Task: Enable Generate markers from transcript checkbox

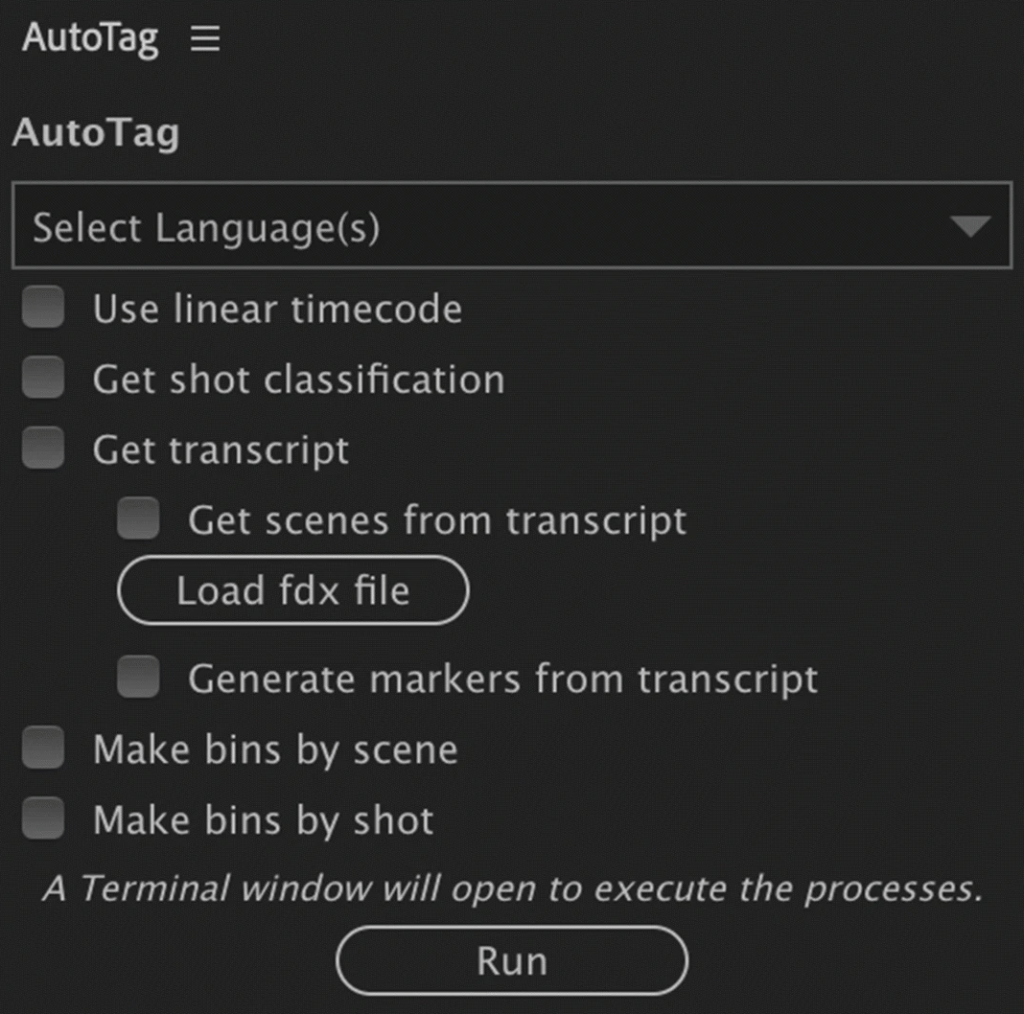Action: pyautogui.click(x=138, y=678)
